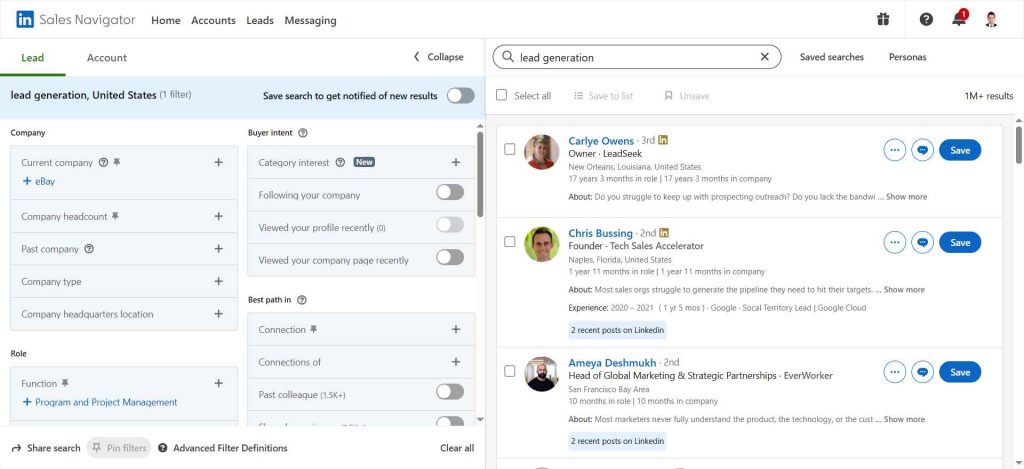Click LinkedIn premium badge beside Carlye Owens
1024x469 pixels.
click(663, 140)
